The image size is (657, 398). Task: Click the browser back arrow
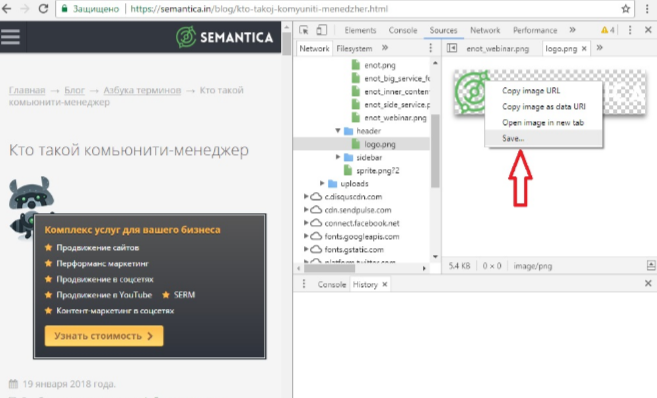tap(7, 9)
